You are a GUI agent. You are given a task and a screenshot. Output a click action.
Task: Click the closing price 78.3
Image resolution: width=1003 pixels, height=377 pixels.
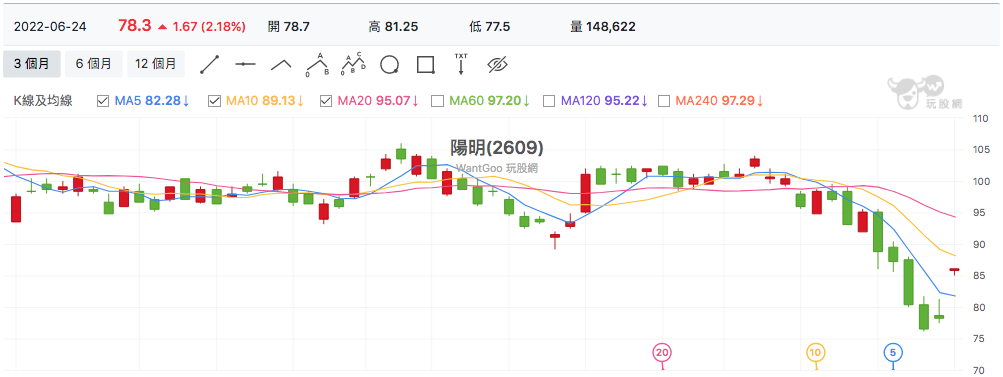pyautogui.click(x=134, y=26)
